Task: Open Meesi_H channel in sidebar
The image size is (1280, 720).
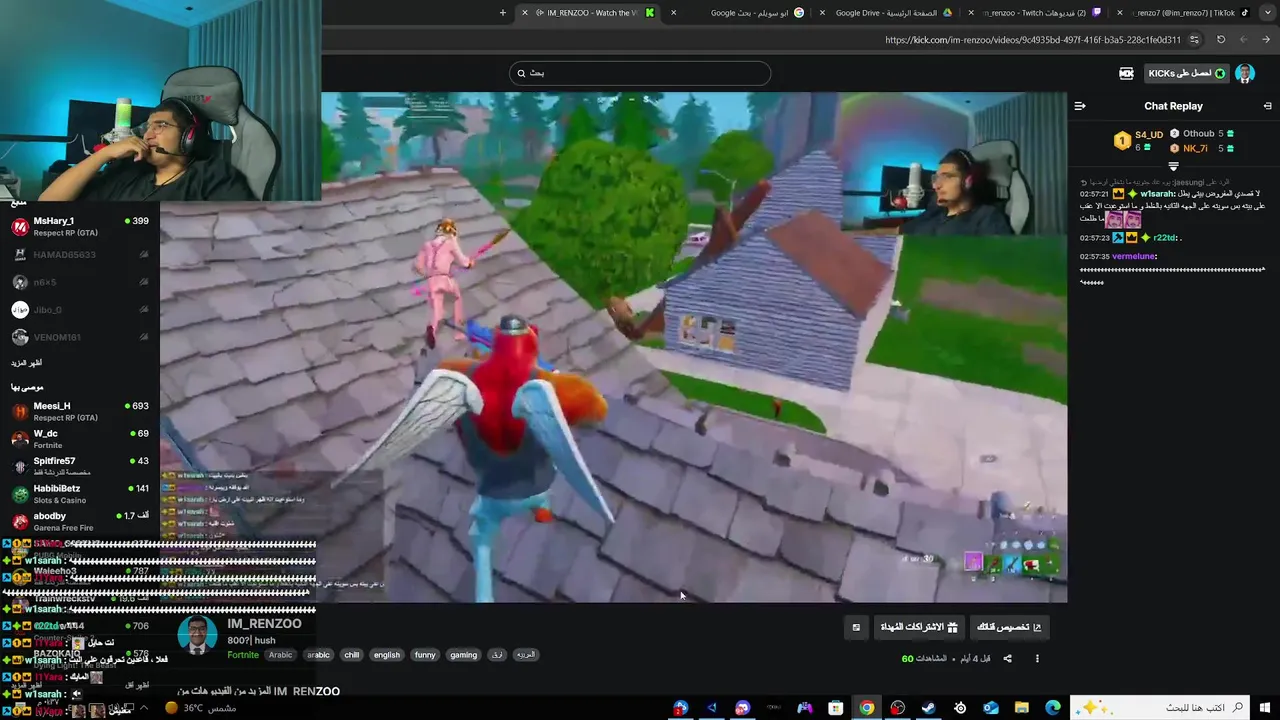Action: 80,411
